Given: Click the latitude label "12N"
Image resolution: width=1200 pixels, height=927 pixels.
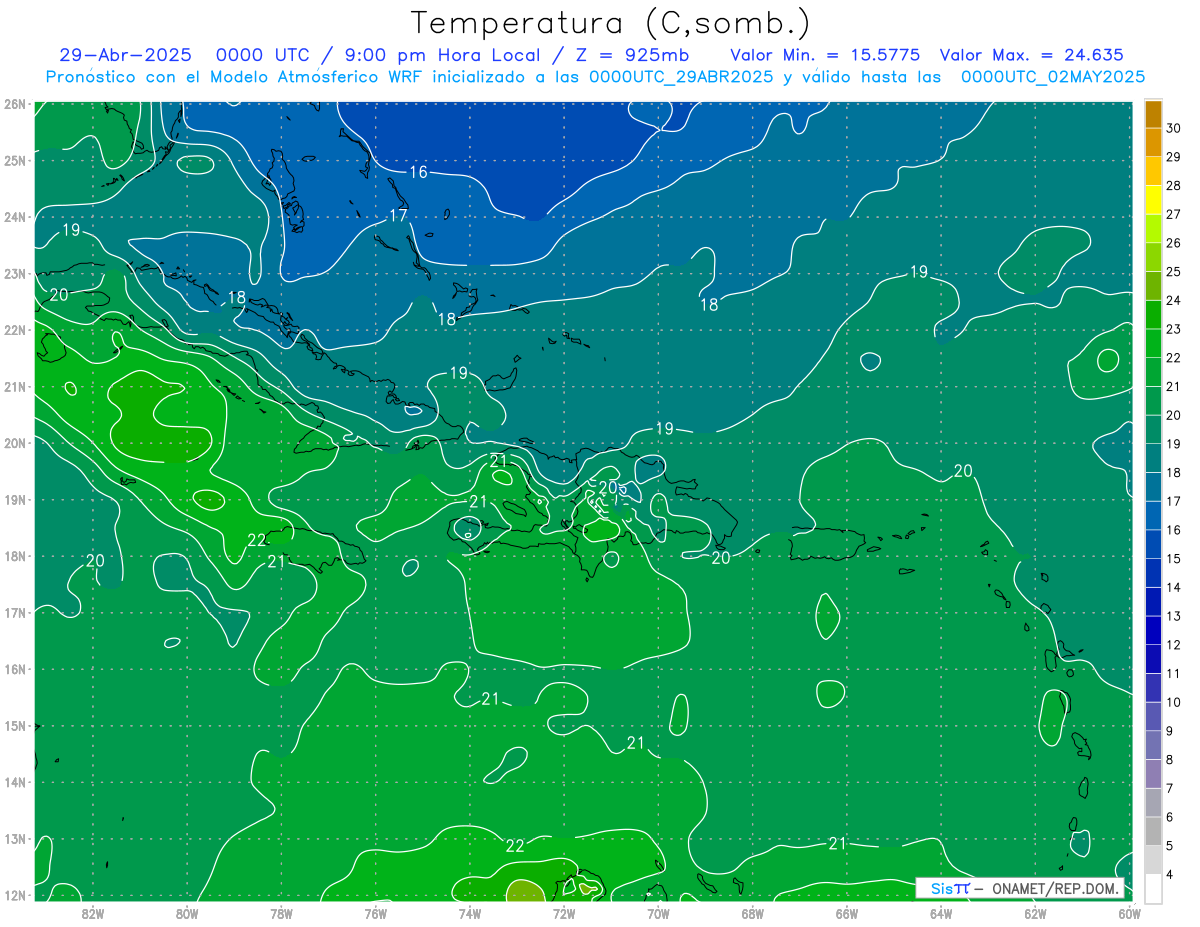Looking at the screenshot, I should (x=14, y=895).
